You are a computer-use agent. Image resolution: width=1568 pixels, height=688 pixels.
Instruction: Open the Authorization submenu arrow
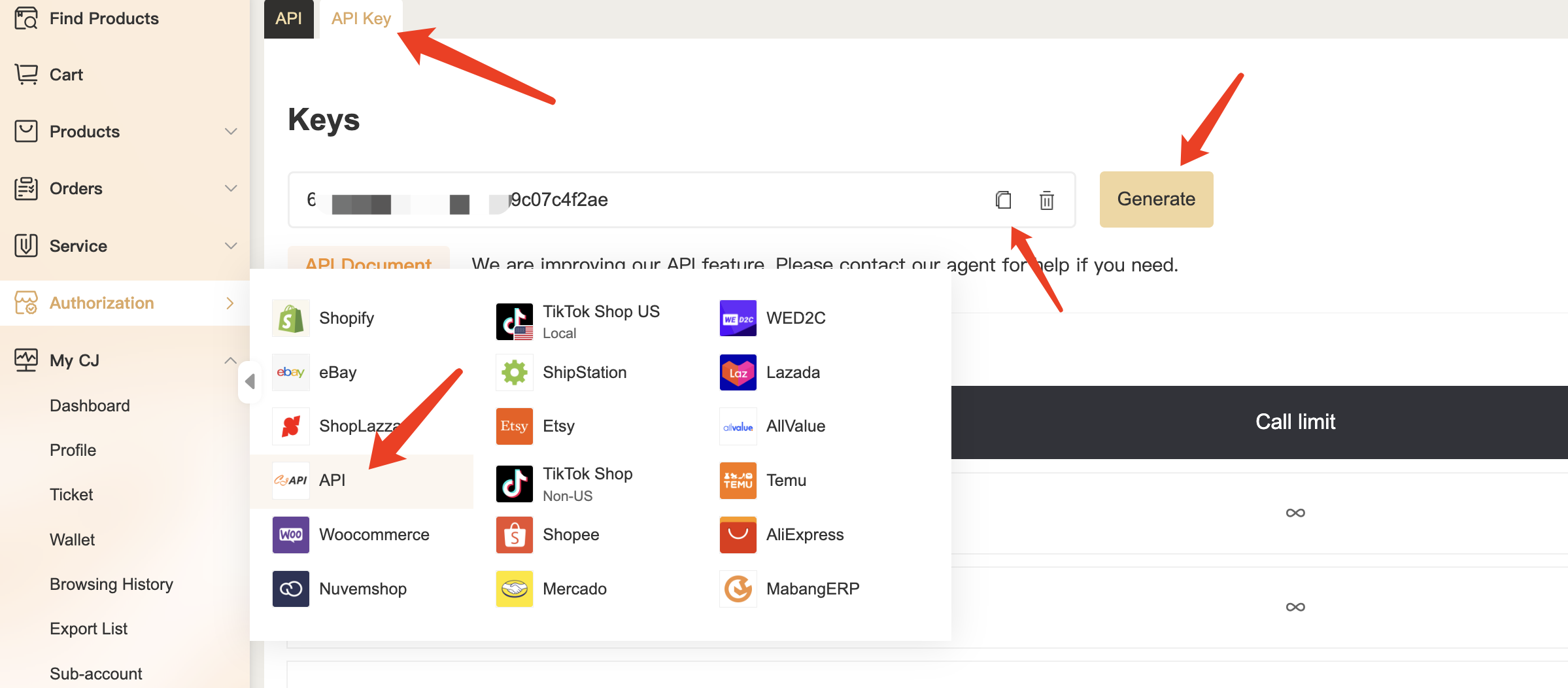(x=230, y=303)
